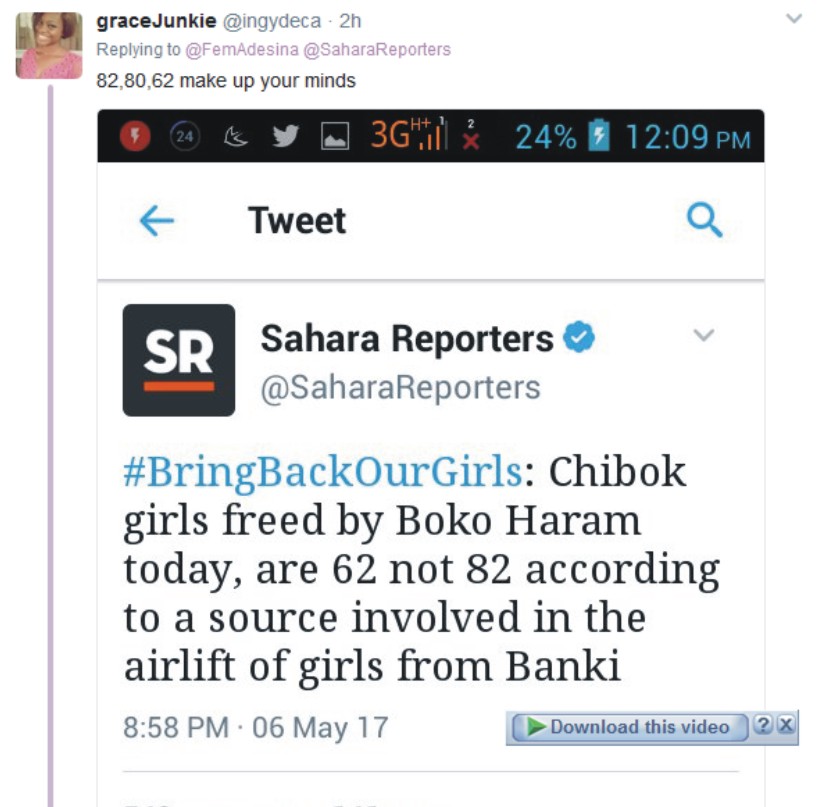Open the SR Sahara Reporters logo
This screenshot has width=827, height=807.
[179, 360]
